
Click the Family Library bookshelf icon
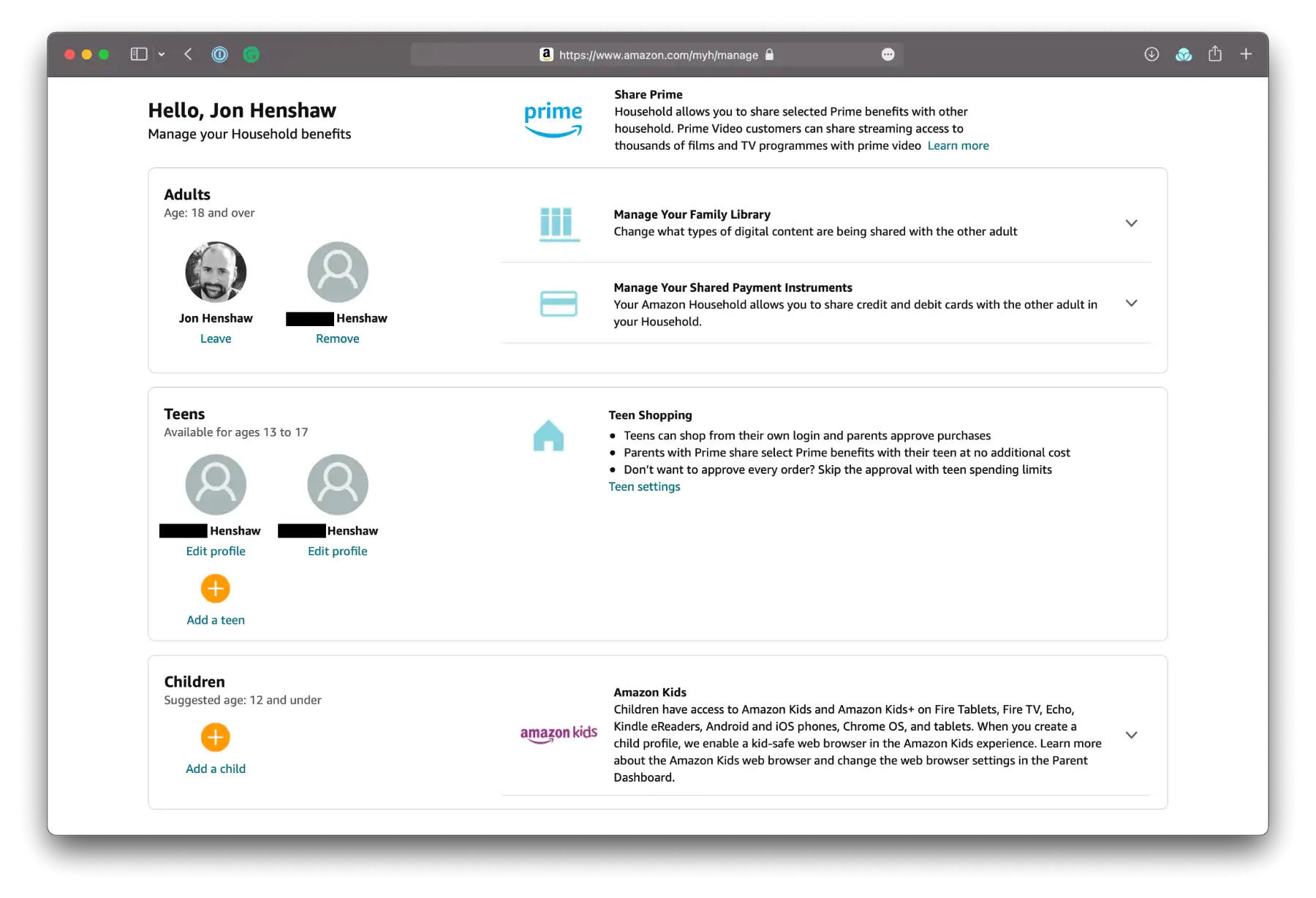pyautogui.click(x=559, y=224)
